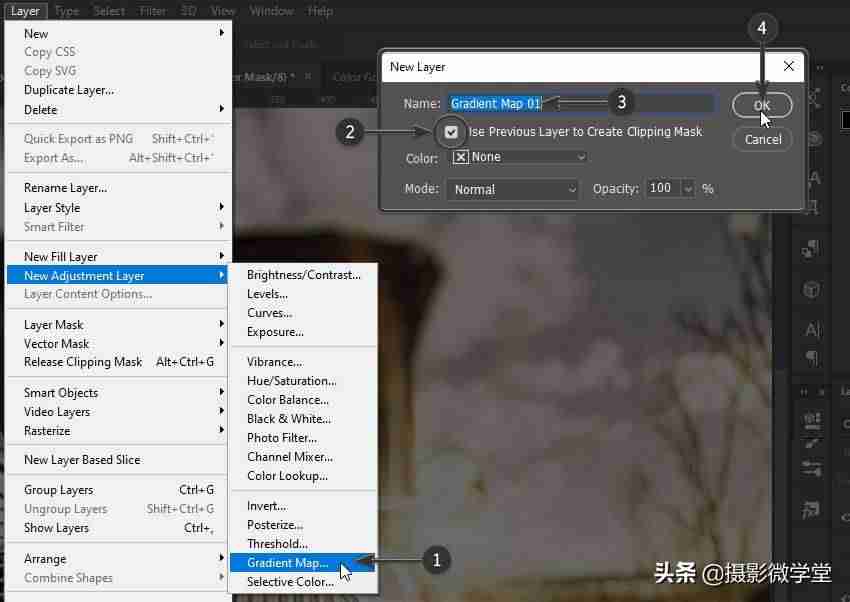Click Group Layers menu entry
The height and width of the screenshot is (602, 850).
(x=117, y=490)
